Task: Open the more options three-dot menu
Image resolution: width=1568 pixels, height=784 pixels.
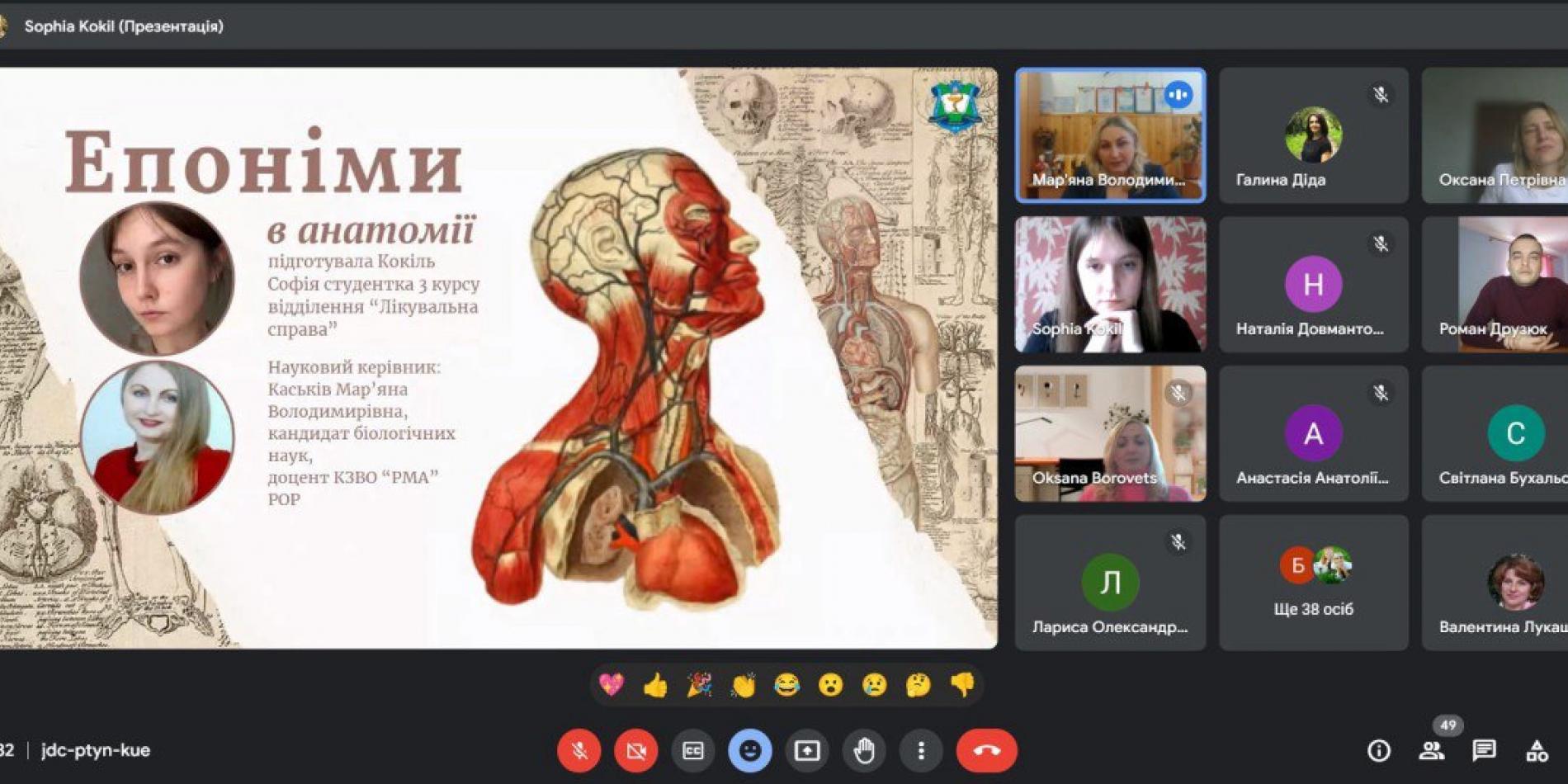Action: point(921,750)
